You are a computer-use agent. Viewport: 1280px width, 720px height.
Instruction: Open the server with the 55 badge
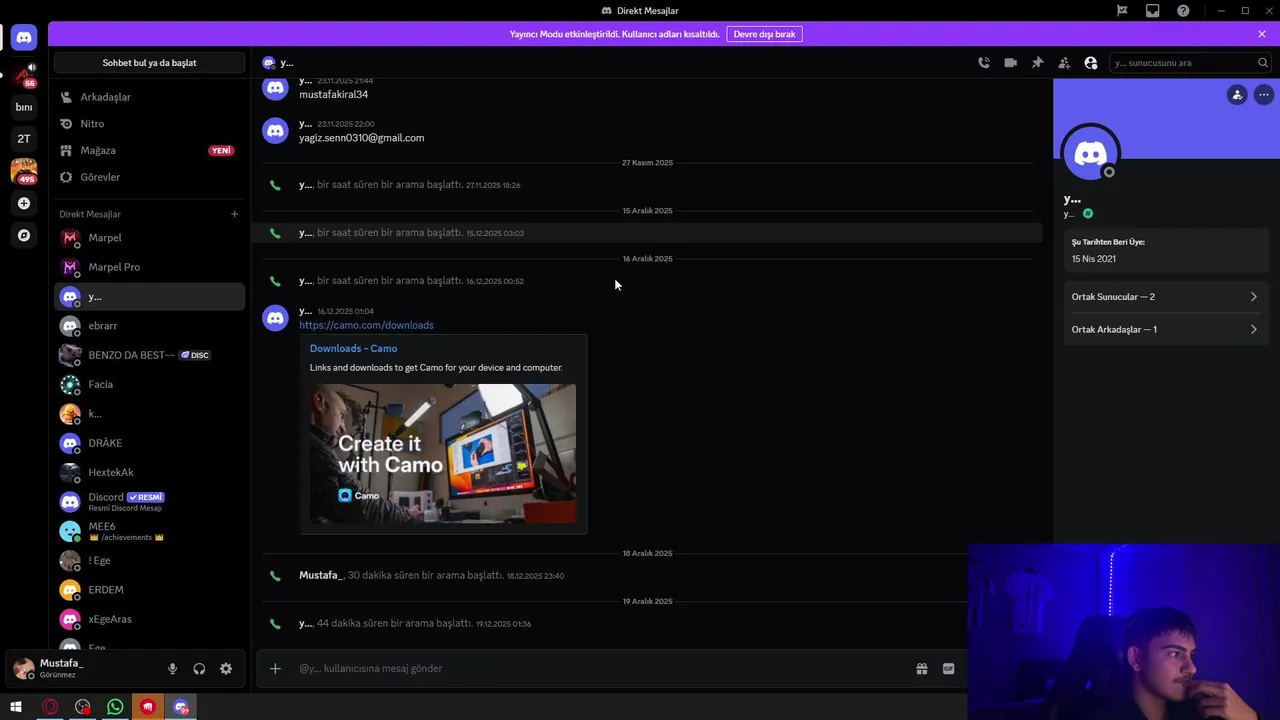(x=24, y=74)
